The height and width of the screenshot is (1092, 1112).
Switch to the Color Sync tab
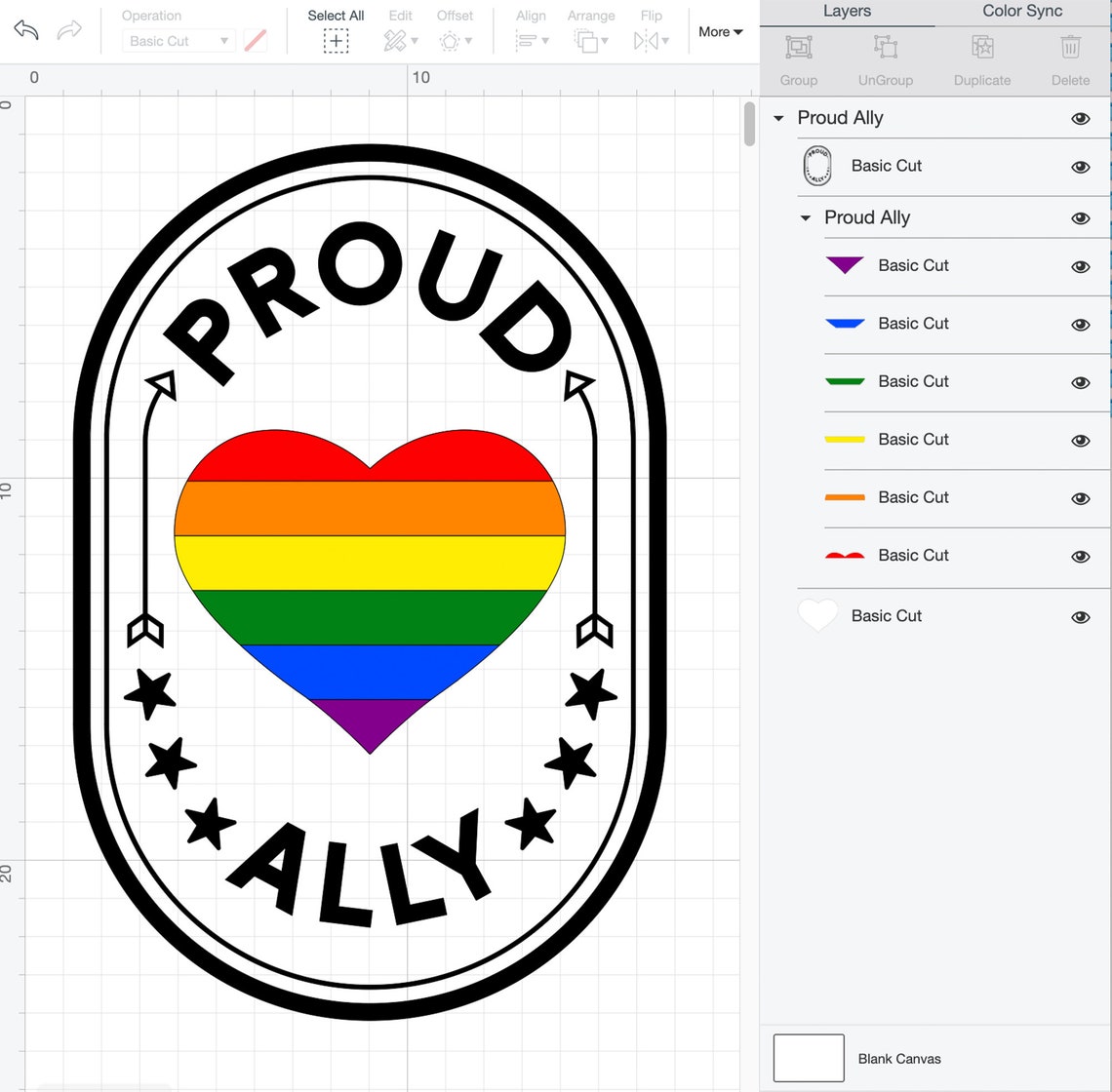(1021, 11)
